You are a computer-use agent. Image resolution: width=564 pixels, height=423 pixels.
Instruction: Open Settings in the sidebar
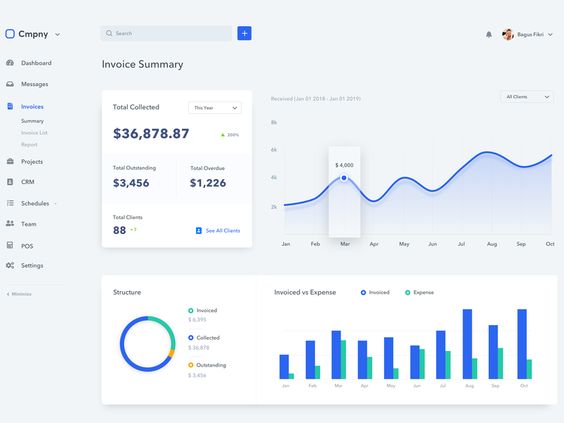32,265
